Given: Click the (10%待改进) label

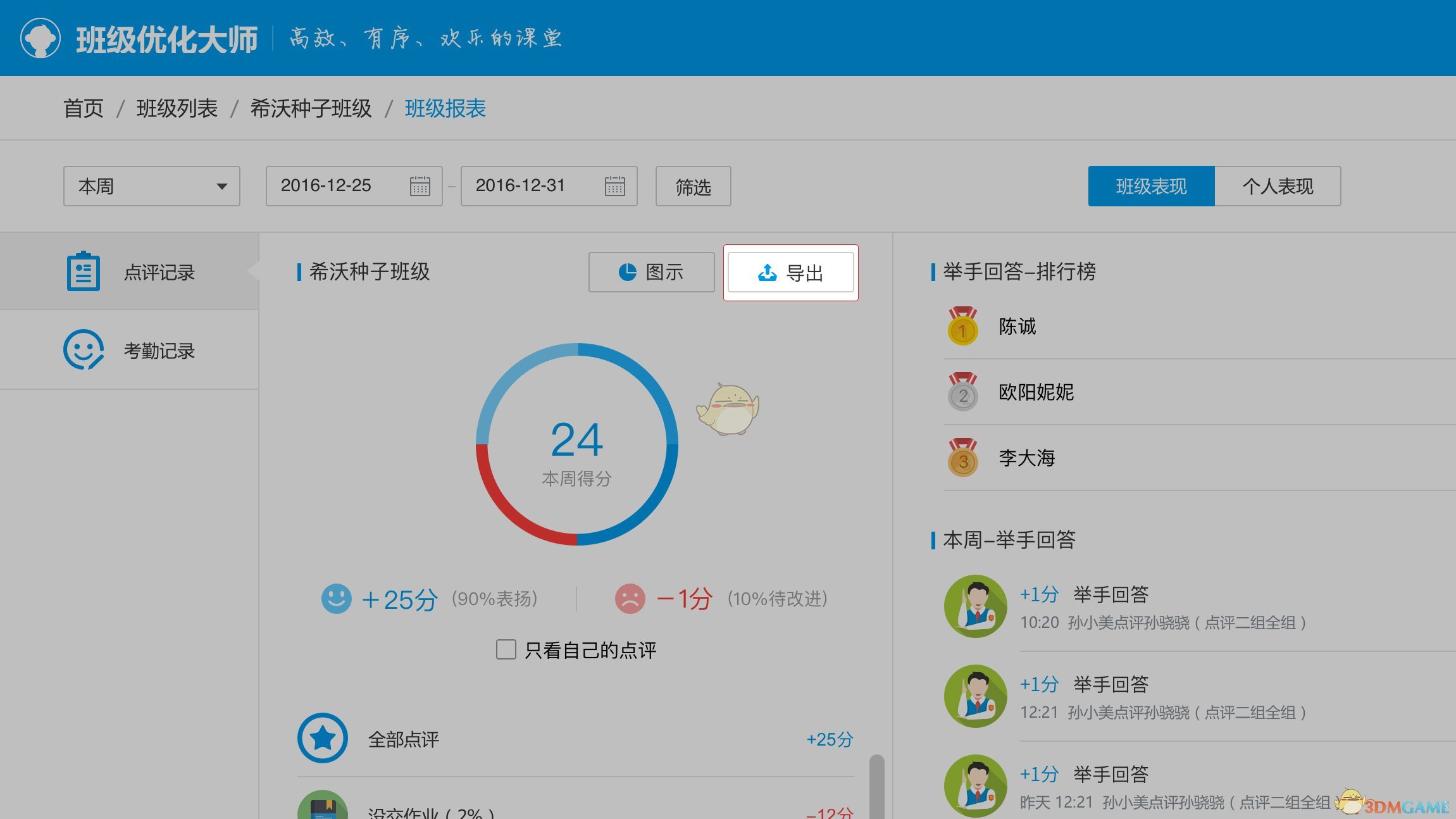Looking at the screenshot, I should click(x=778, y=599).
